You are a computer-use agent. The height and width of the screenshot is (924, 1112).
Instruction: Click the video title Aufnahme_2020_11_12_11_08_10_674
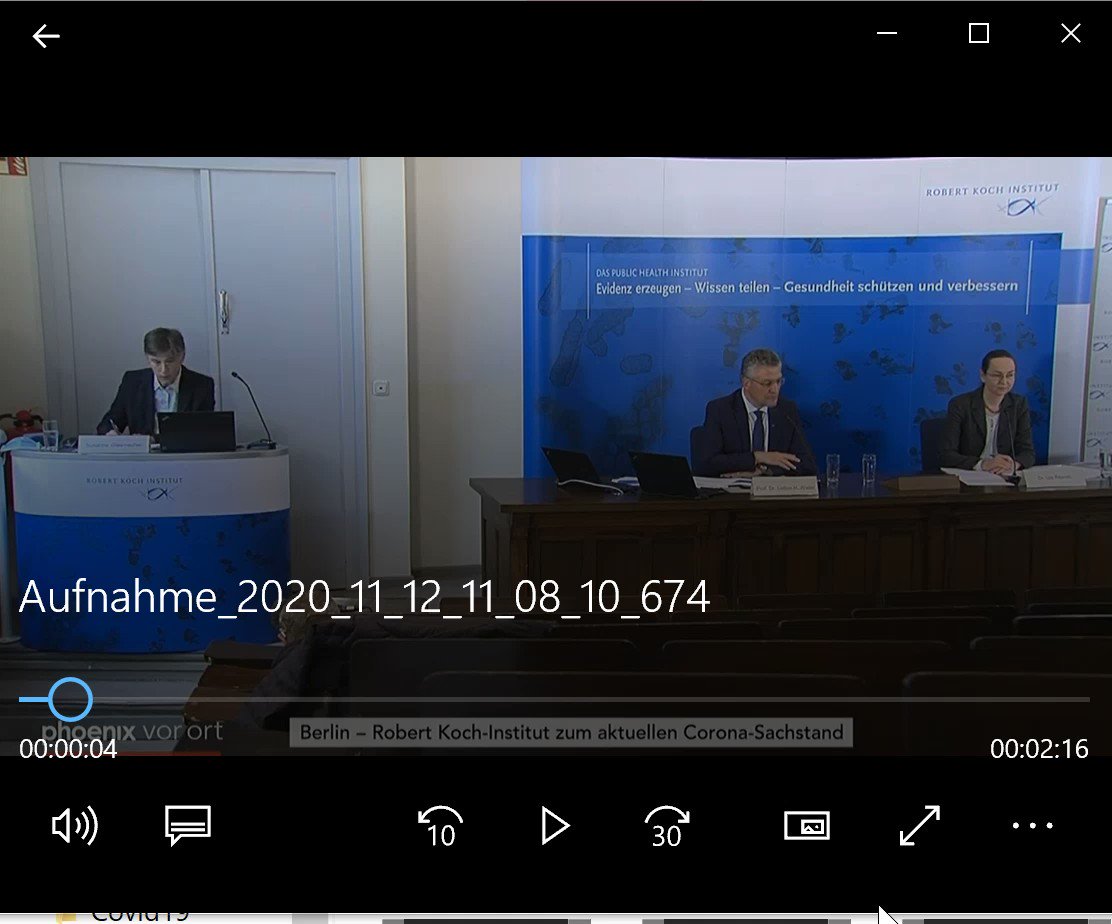(365, 597)
